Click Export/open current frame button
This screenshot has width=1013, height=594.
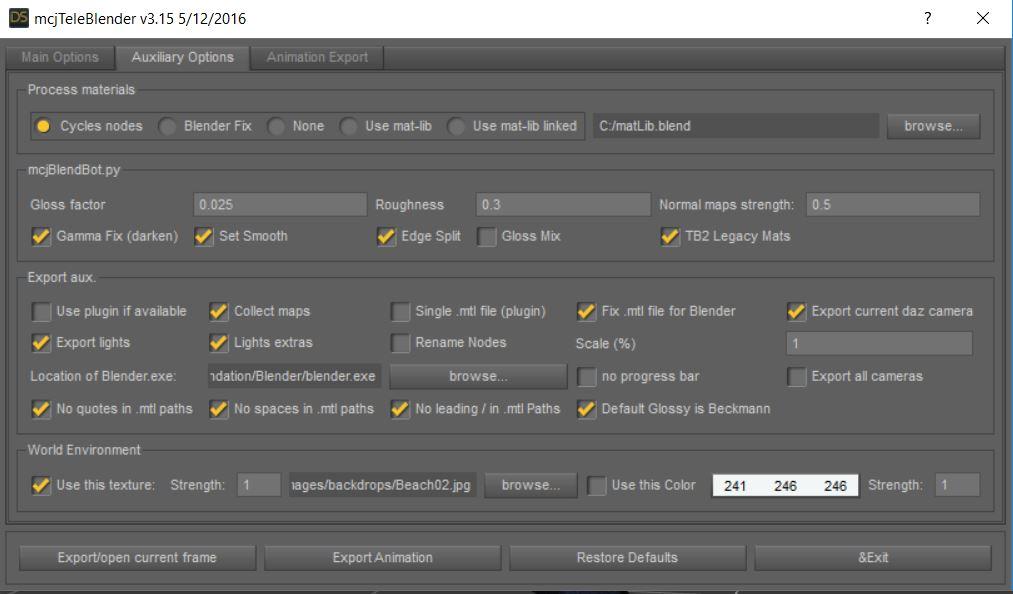click(137, 557)
